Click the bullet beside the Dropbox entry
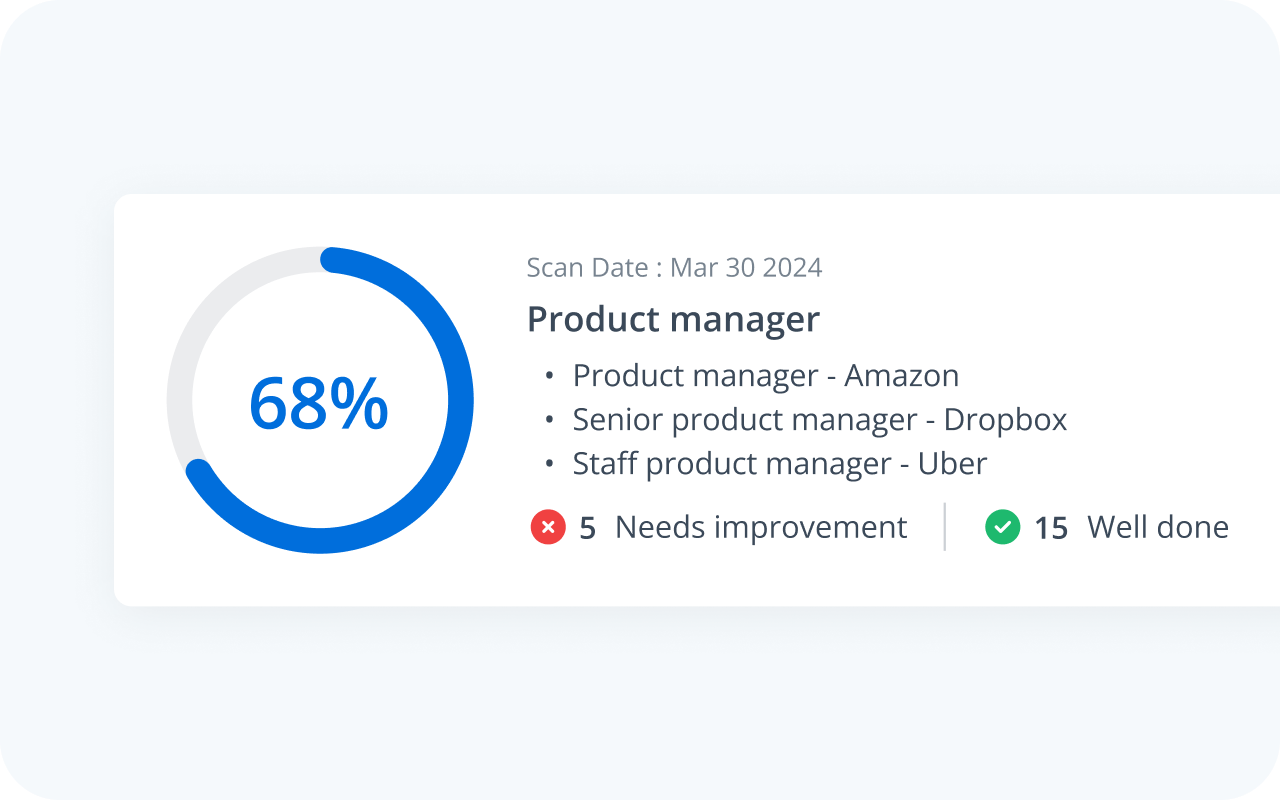This screenshot has height=800, width=1280. click(549, 420)
